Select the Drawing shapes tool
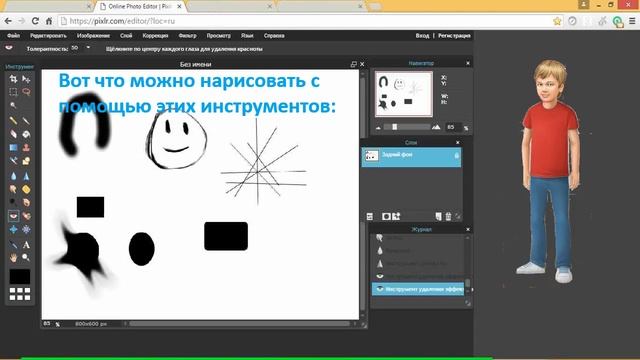Screen dimensions: 640x360 (x=26, y=161)
